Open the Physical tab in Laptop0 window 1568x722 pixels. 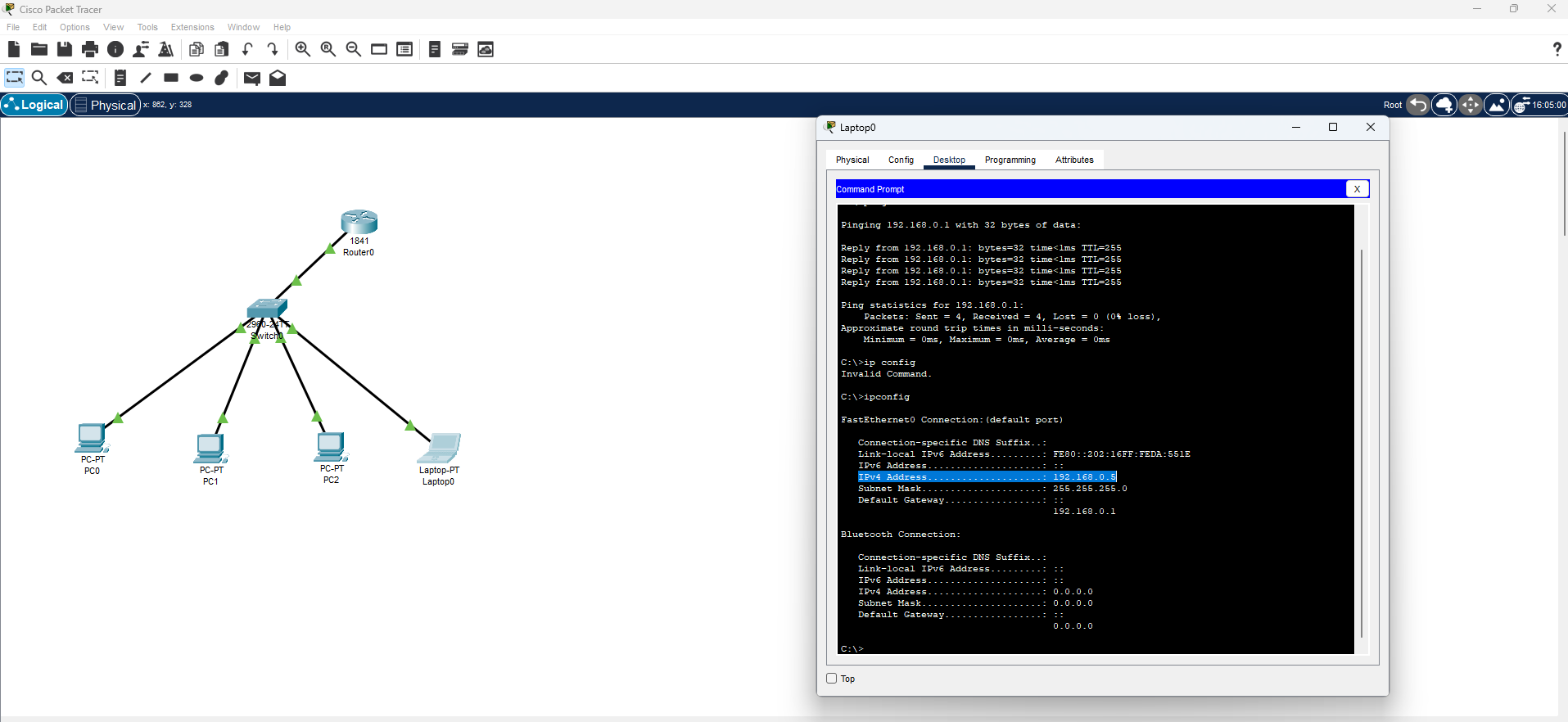tap(852, 160)
